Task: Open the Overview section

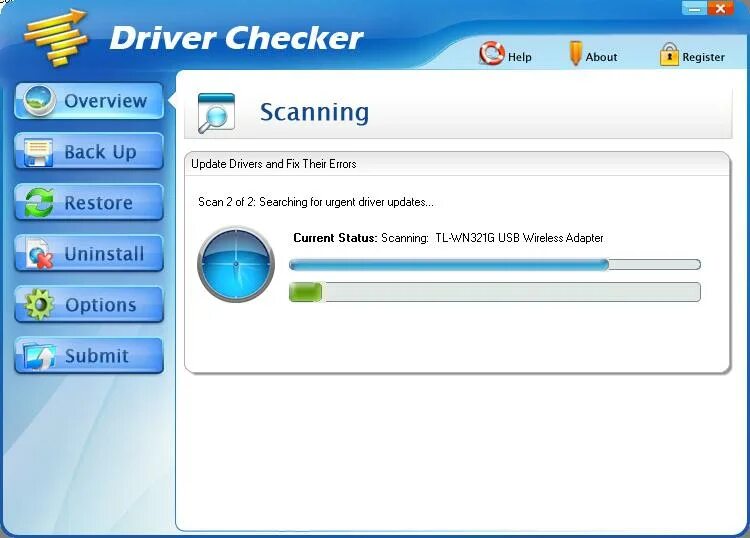Action: [x=89, y=101]
